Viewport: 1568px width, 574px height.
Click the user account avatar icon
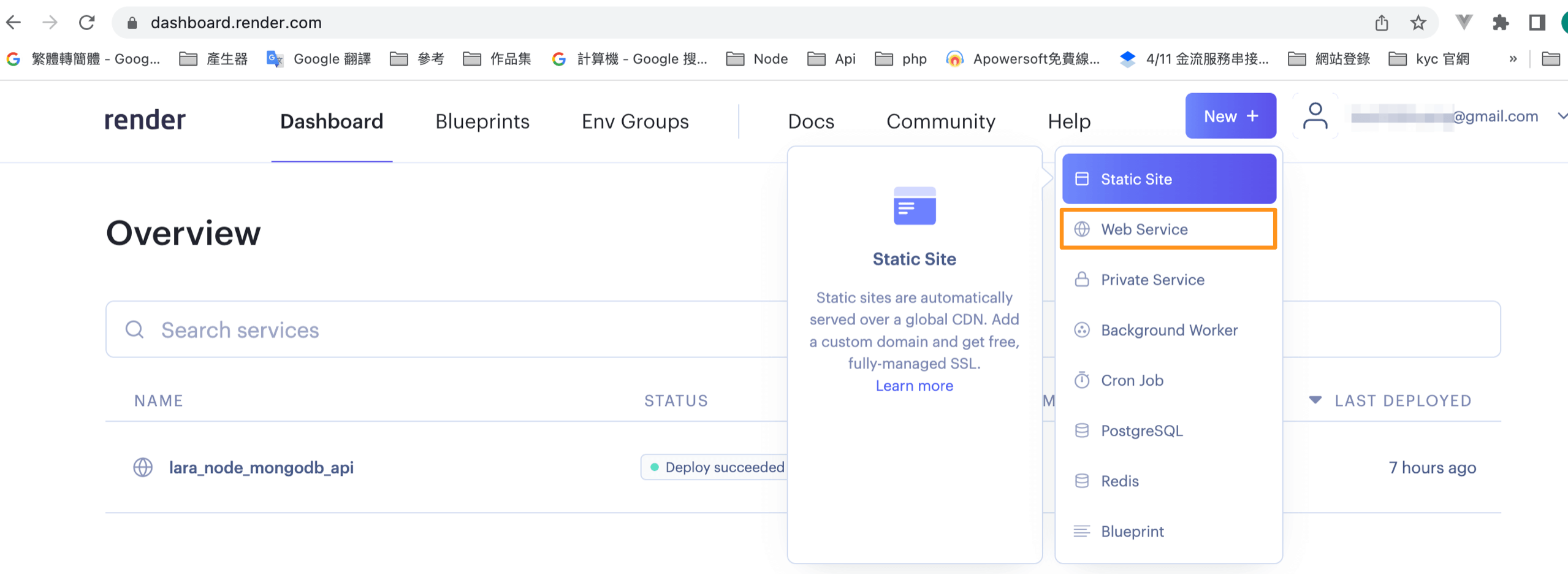(x=1315, y=116)
